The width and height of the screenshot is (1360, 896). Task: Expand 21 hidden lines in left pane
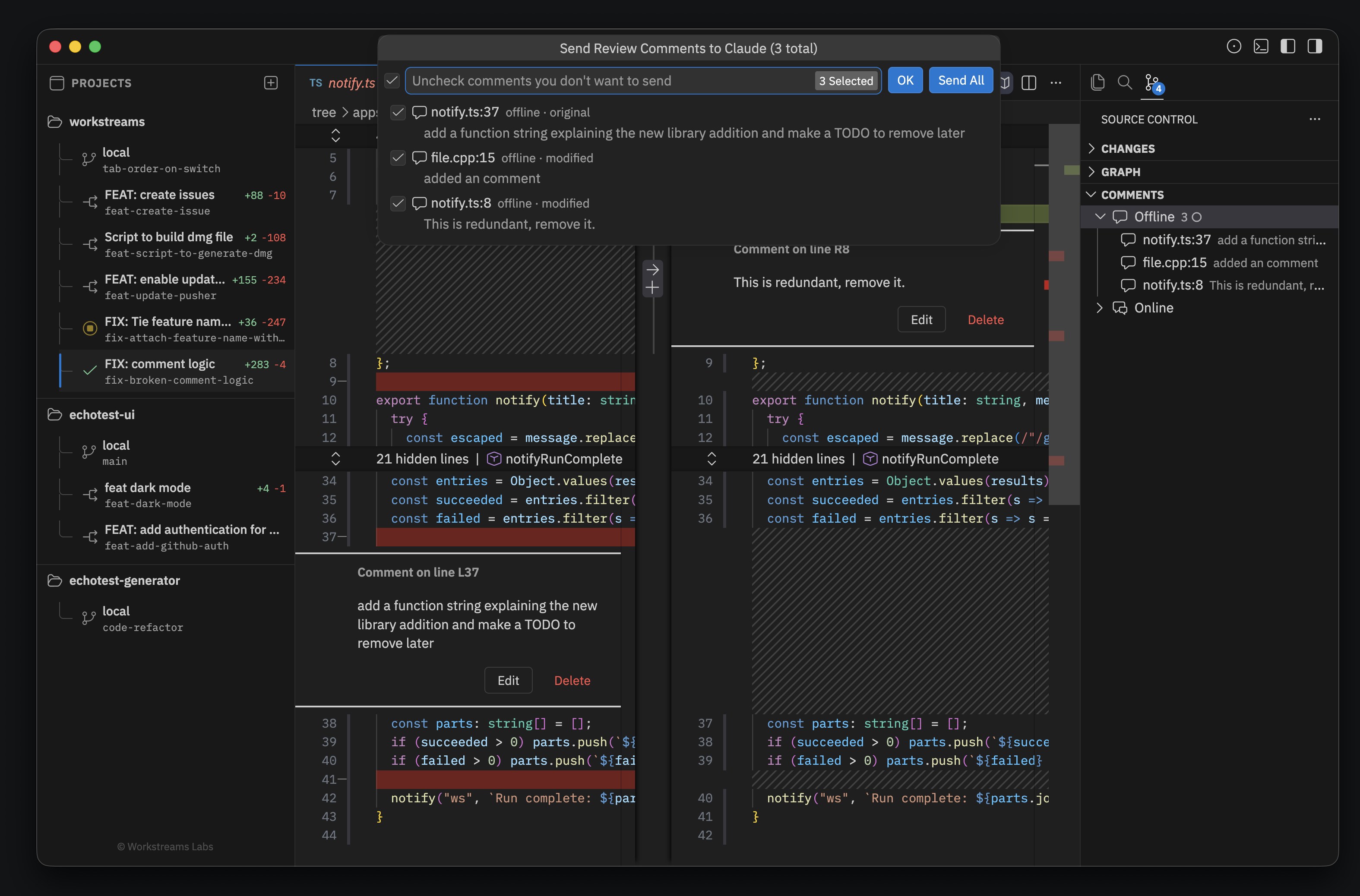335,459
